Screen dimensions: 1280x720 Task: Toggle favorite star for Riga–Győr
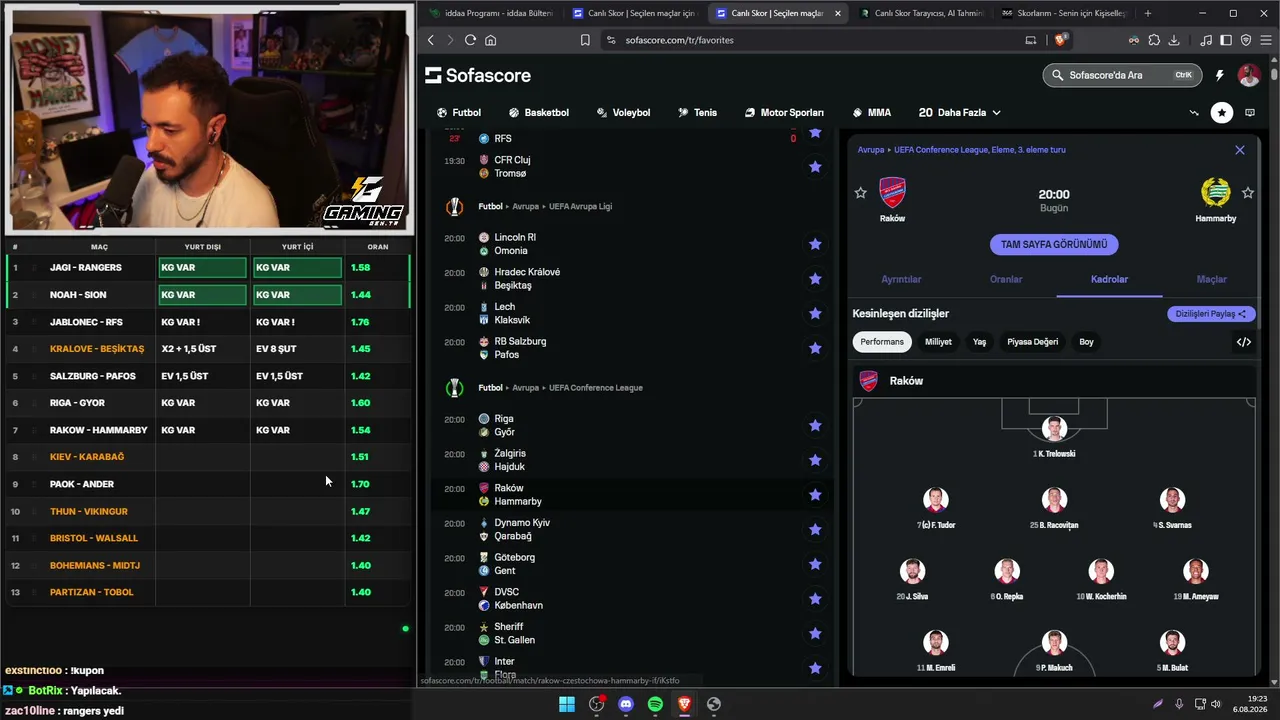815,426
